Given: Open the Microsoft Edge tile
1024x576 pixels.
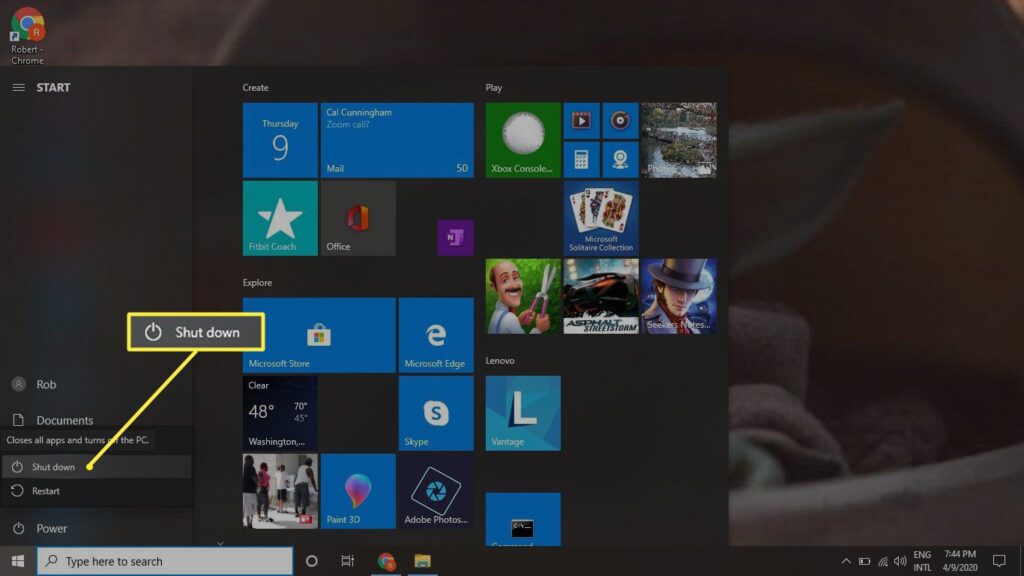Looking at the screenshot, I should (x=436, y=335).
